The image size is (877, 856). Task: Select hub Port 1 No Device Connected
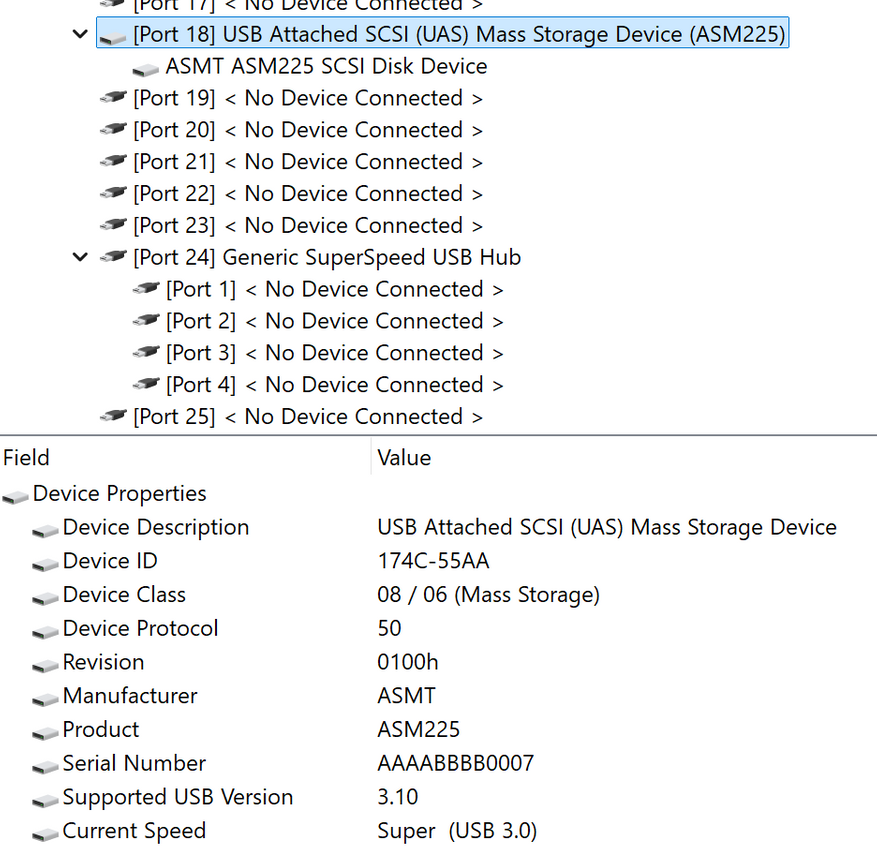click(334, 290)
